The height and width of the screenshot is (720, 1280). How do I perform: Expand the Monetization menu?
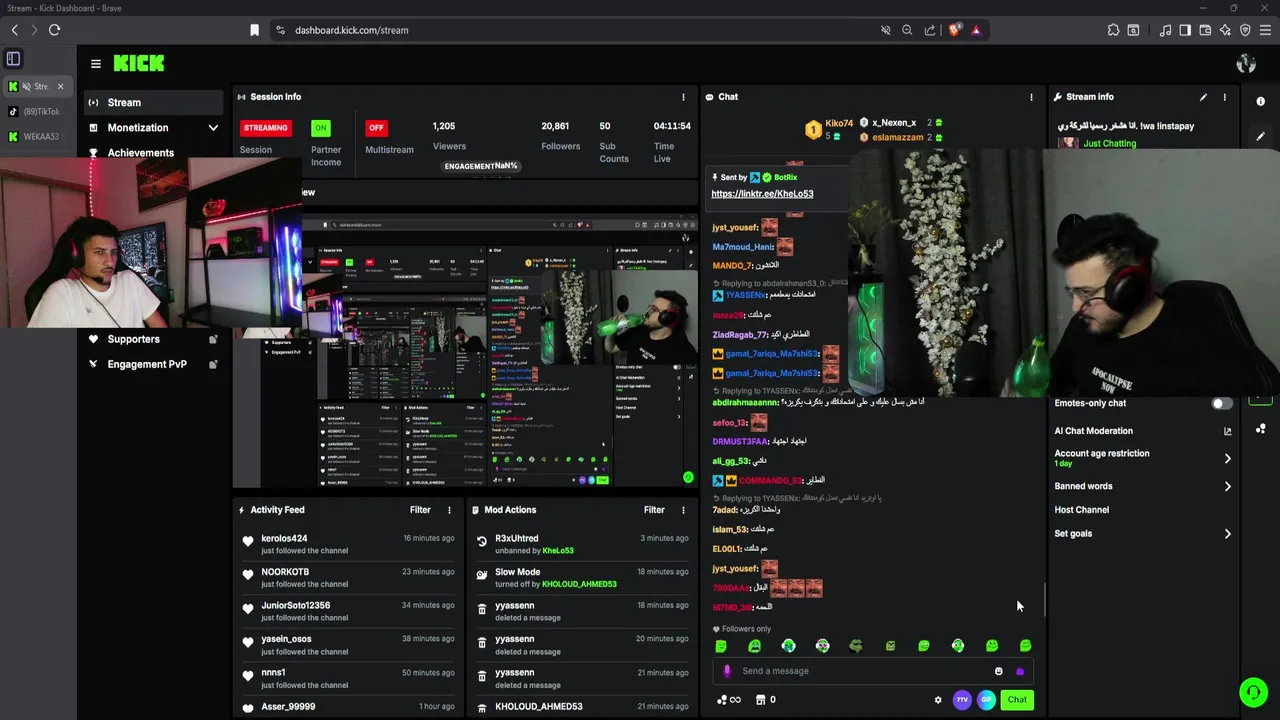click(x=154, y=128)
